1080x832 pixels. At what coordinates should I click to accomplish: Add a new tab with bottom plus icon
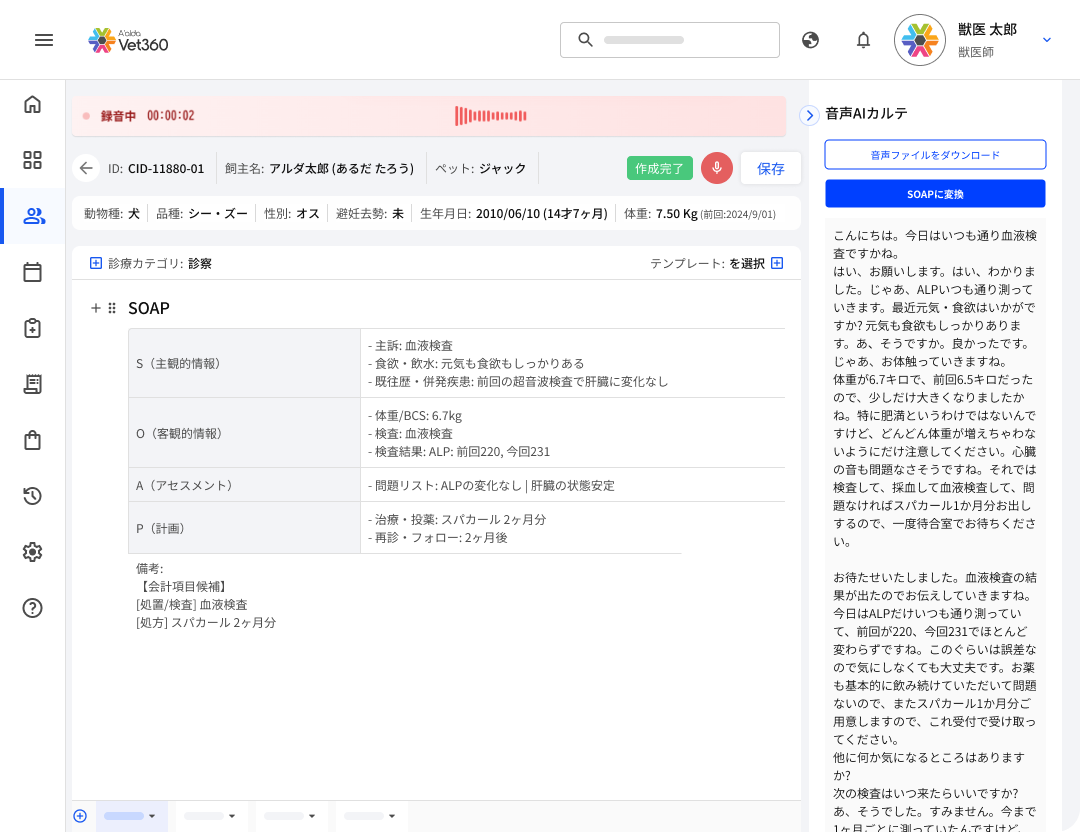point(80,816)
